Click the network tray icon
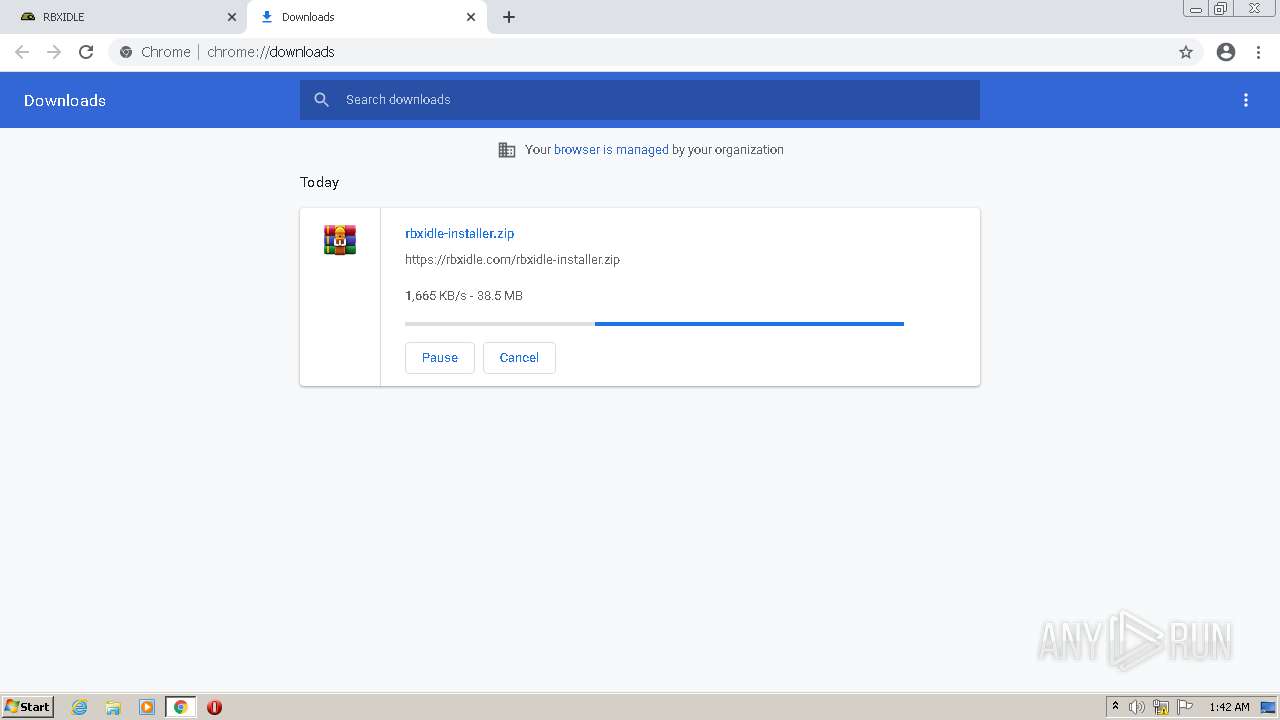 tap(1161, 707)
